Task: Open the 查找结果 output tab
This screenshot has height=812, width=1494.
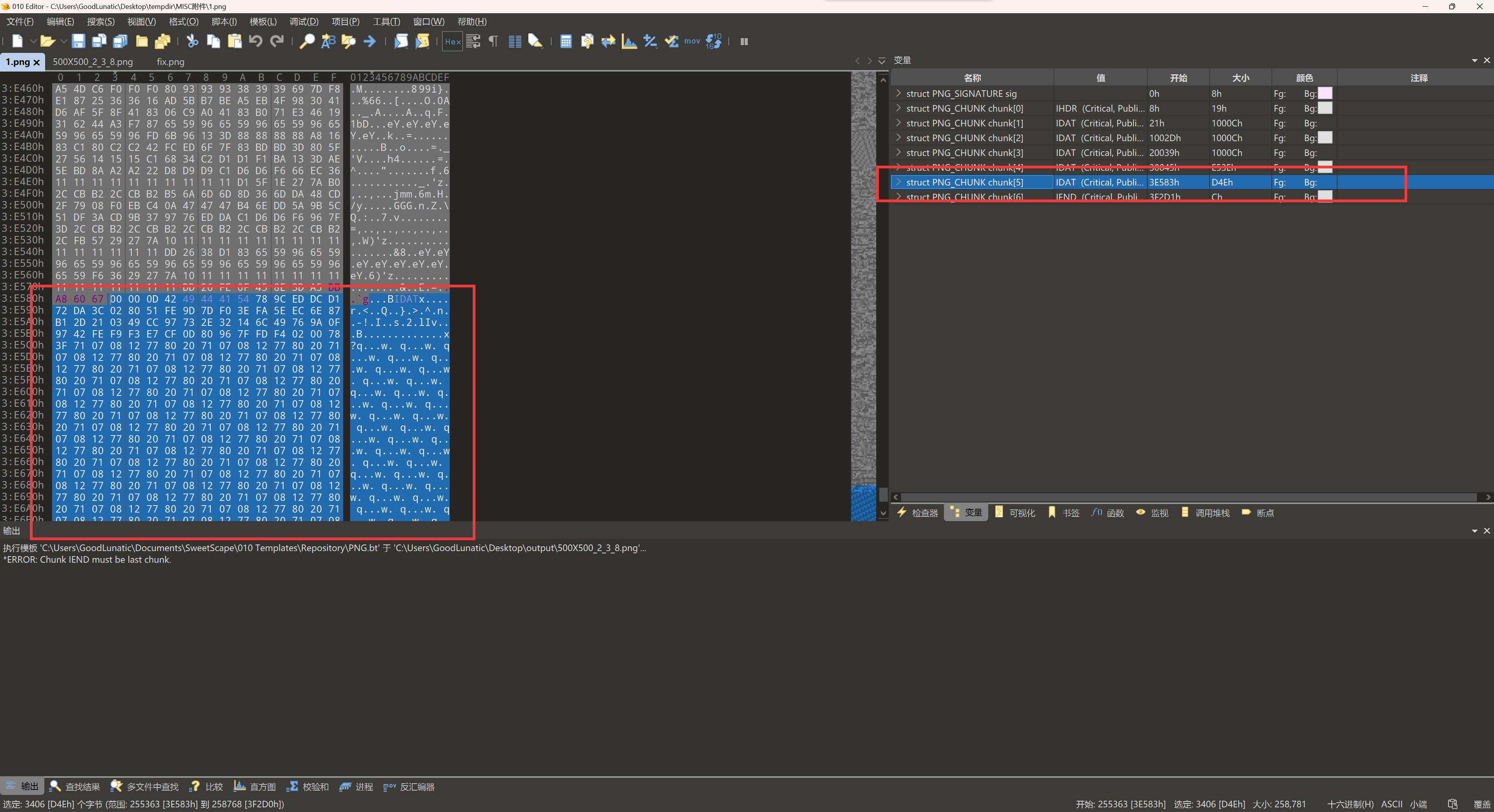Action: tap(75, 786)
